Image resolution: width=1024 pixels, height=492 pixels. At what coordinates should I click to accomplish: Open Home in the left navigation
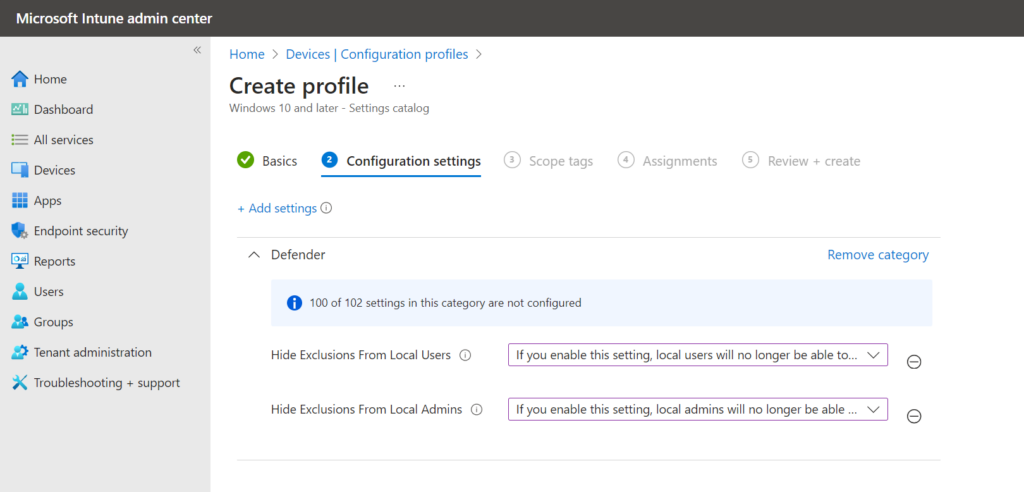(50, 79)
